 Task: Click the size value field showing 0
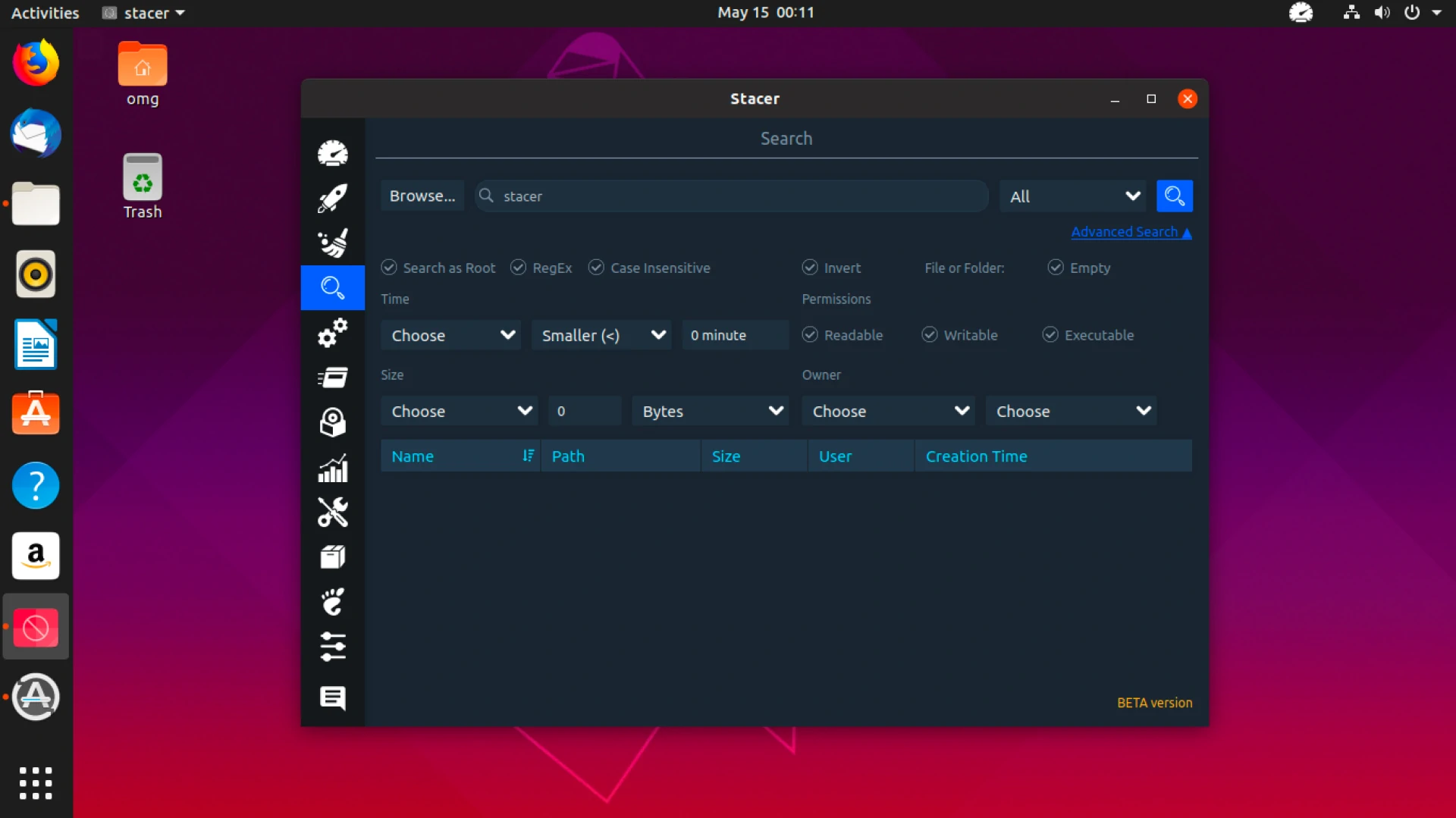pos(585,411)
